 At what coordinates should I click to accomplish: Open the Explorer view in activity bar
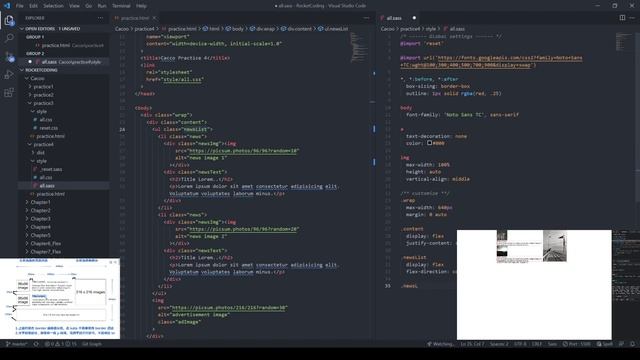9,20
